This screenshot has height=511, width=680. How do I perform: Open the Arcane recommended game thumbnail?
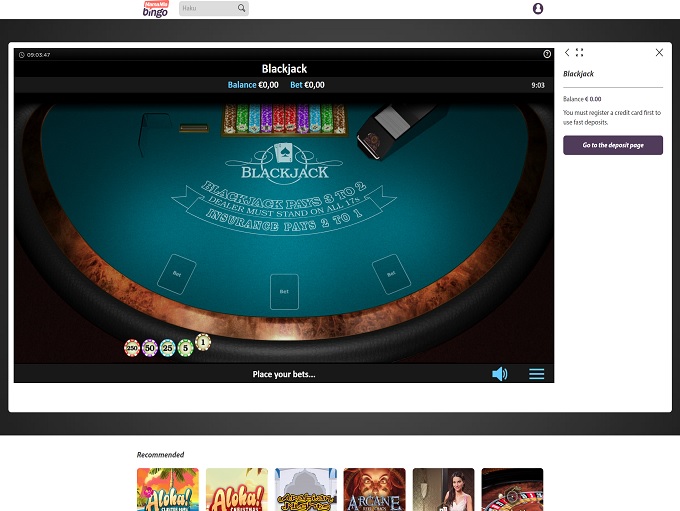pos(374,490)
